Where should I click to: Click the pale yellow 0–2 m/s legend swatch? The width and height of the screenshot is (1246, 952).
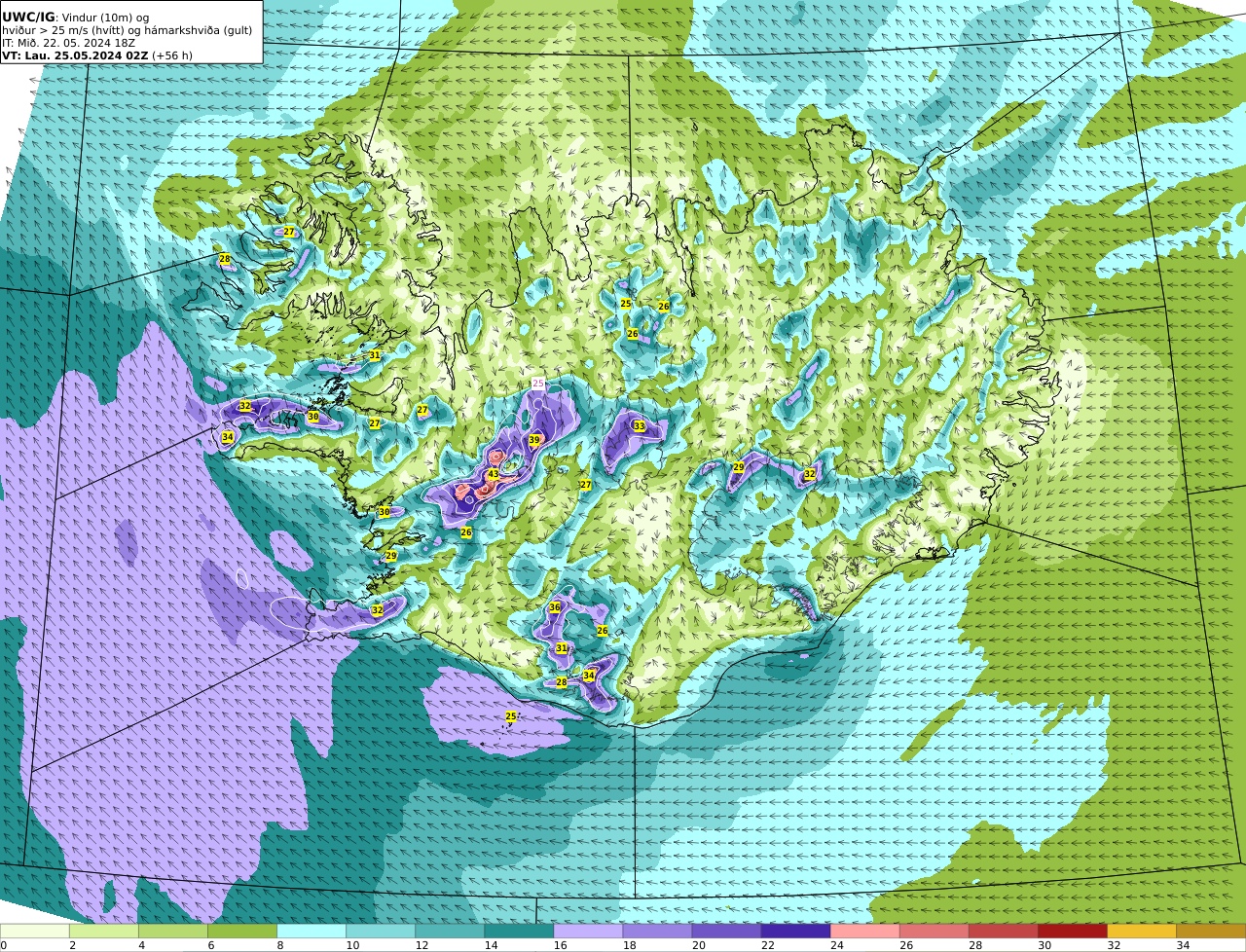tap(34, 931)
